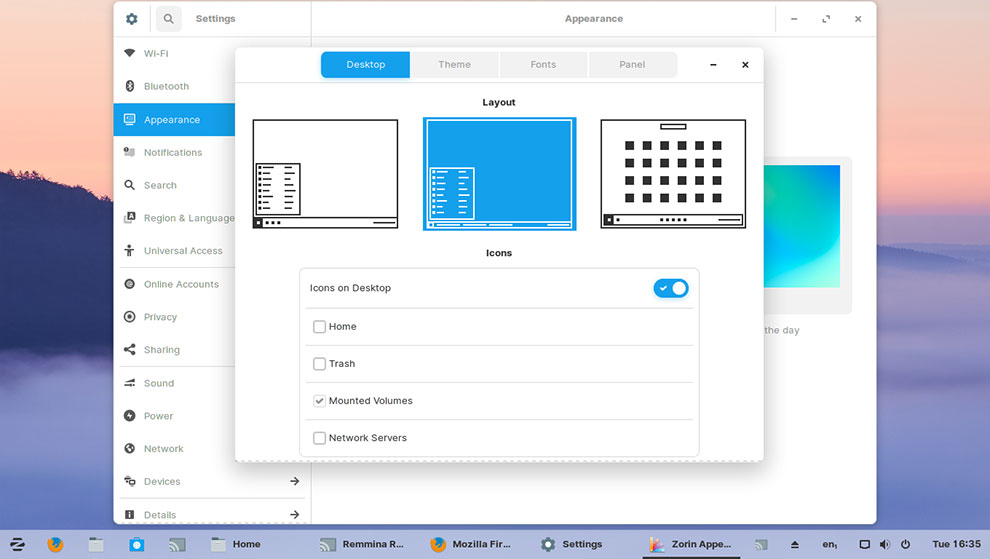The image size is (990, 559).
Task: Switch to Settings window in taskbar
Action: point(571,544)
